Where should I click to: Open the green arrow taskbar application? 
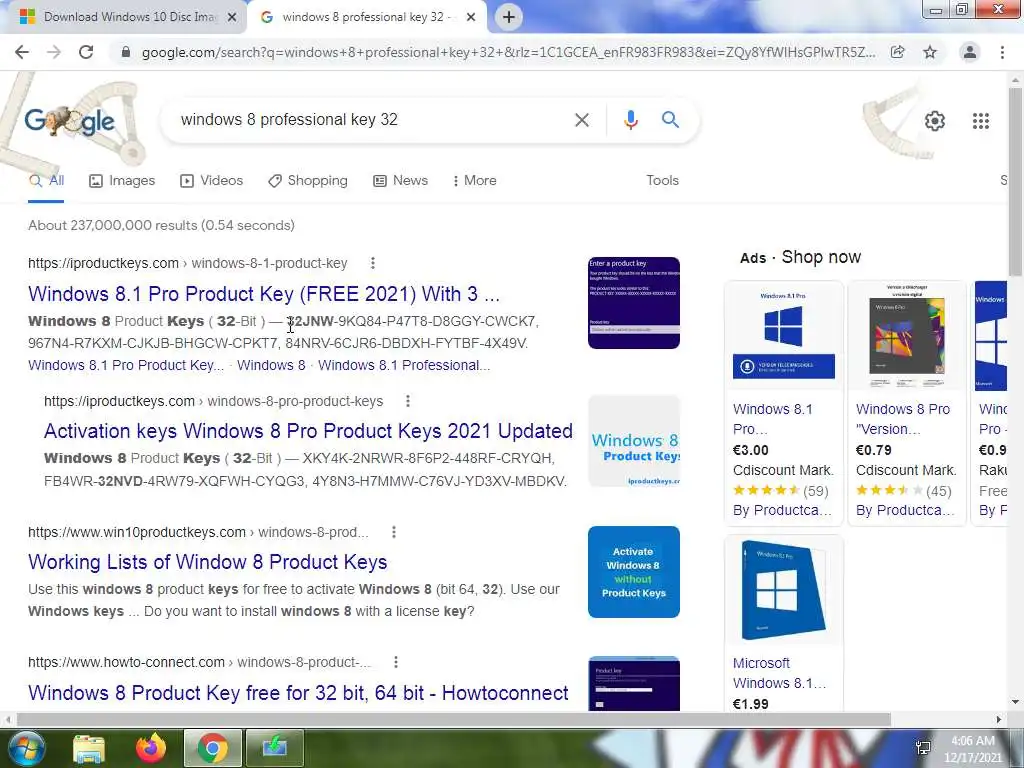(275, 748)
